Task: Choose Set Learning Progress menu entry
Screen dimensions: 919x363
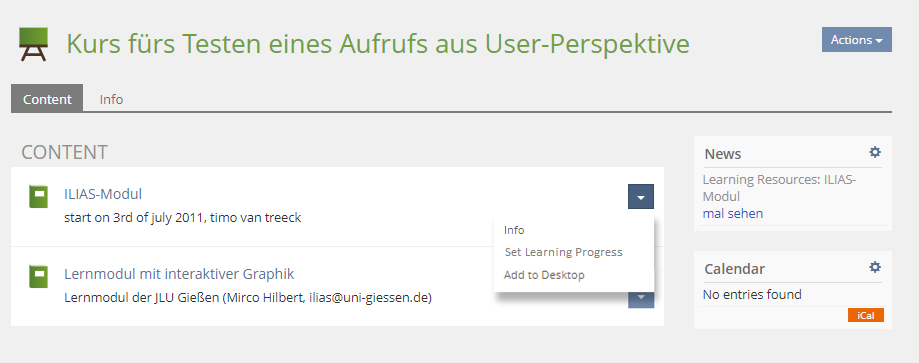Action: [563, 252]
